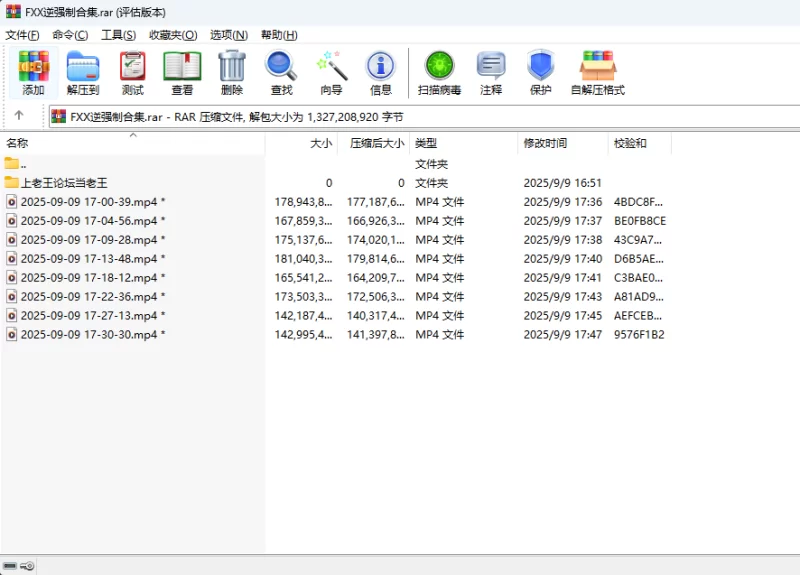Image resolution: width=800 pixels, height=575 pixels.
Task: Go up one level with arrow button
Action: [x=18, y=116]
